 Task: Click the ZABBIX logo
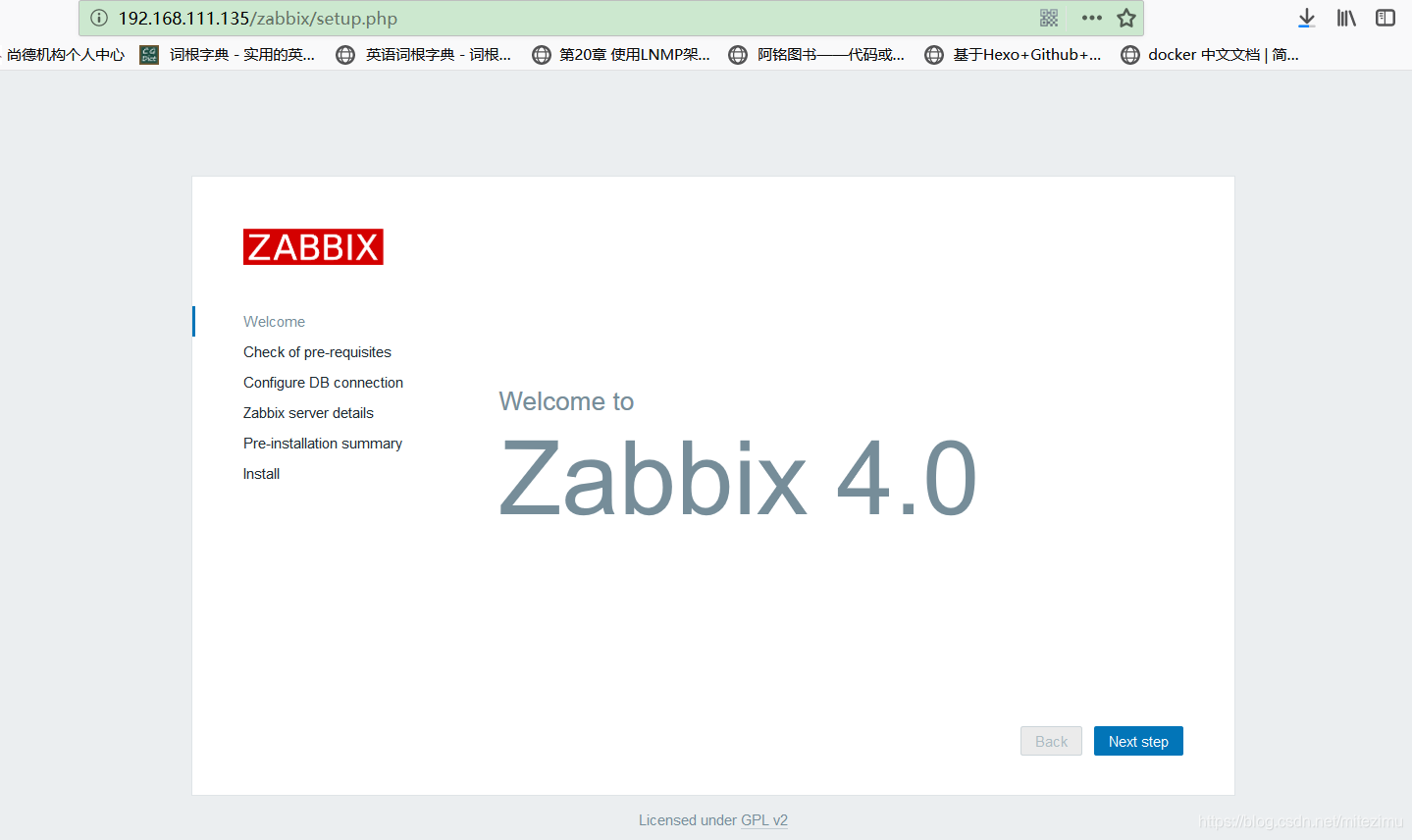coord(313,247)
